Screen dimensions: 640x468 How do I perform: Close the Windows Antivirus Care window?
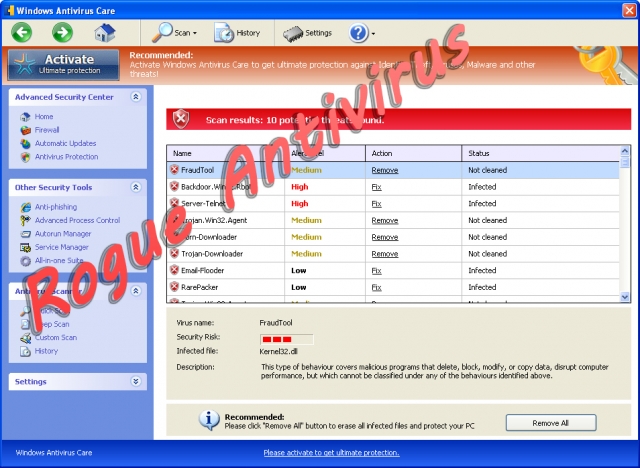click(x=629, y=10)
